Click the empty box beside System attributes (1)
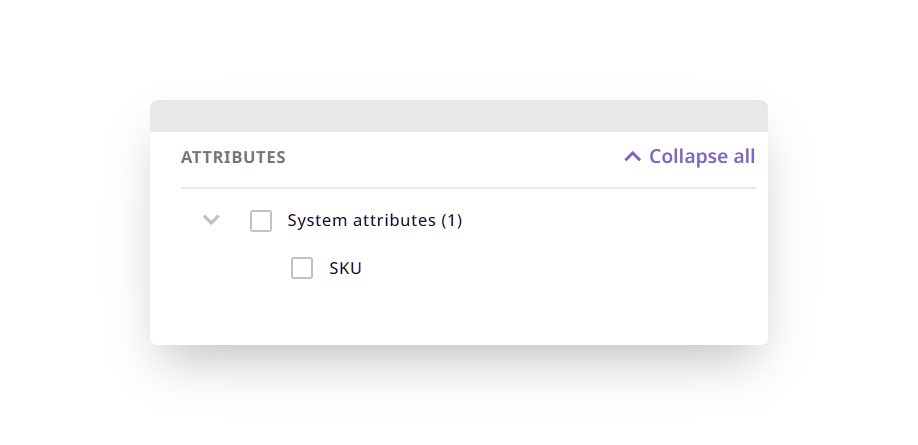The width and height of the screenshot is (918, 445). point(261,221)
